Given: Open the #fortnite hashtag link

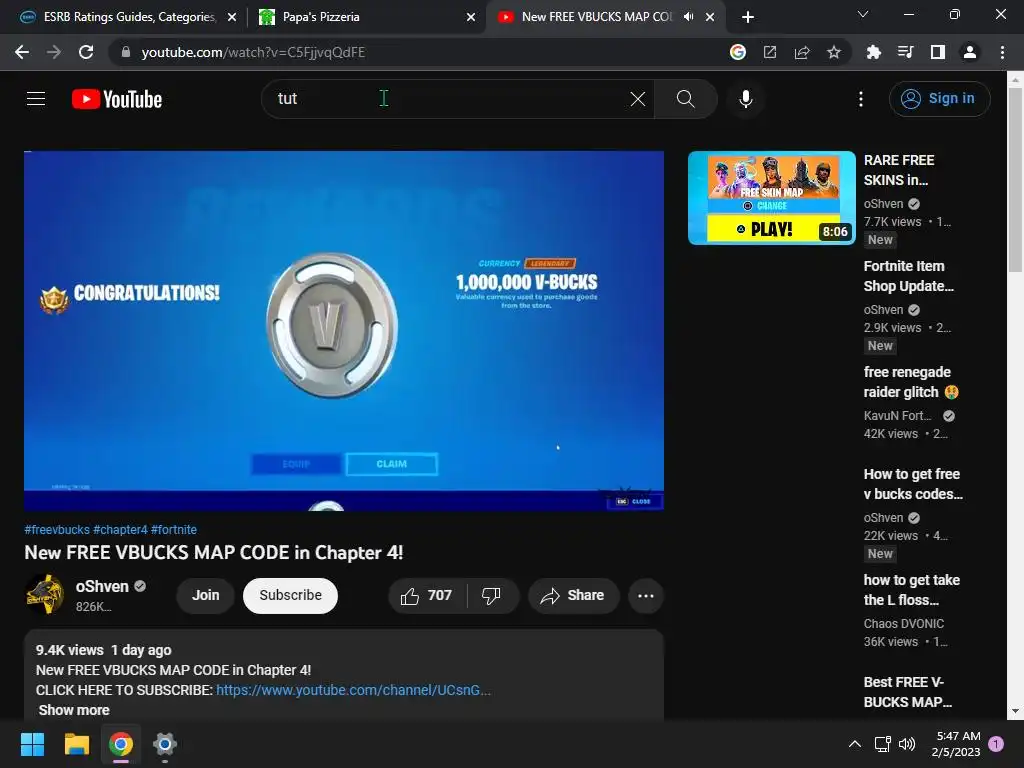Looking at the screenshot, I should pos(174,530).
